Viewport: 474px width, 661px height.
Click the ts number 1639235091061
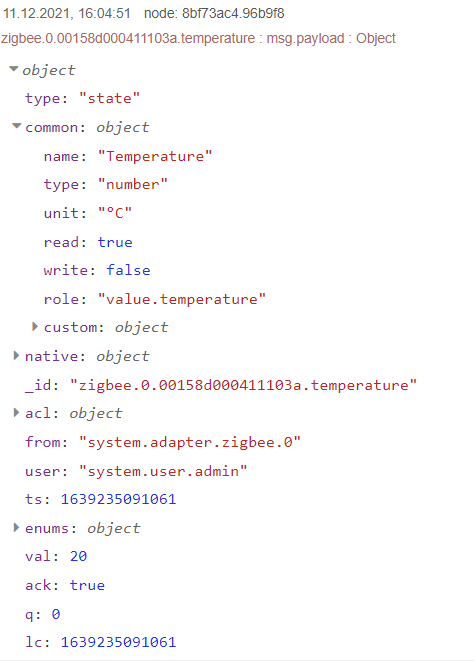(118, 499)
